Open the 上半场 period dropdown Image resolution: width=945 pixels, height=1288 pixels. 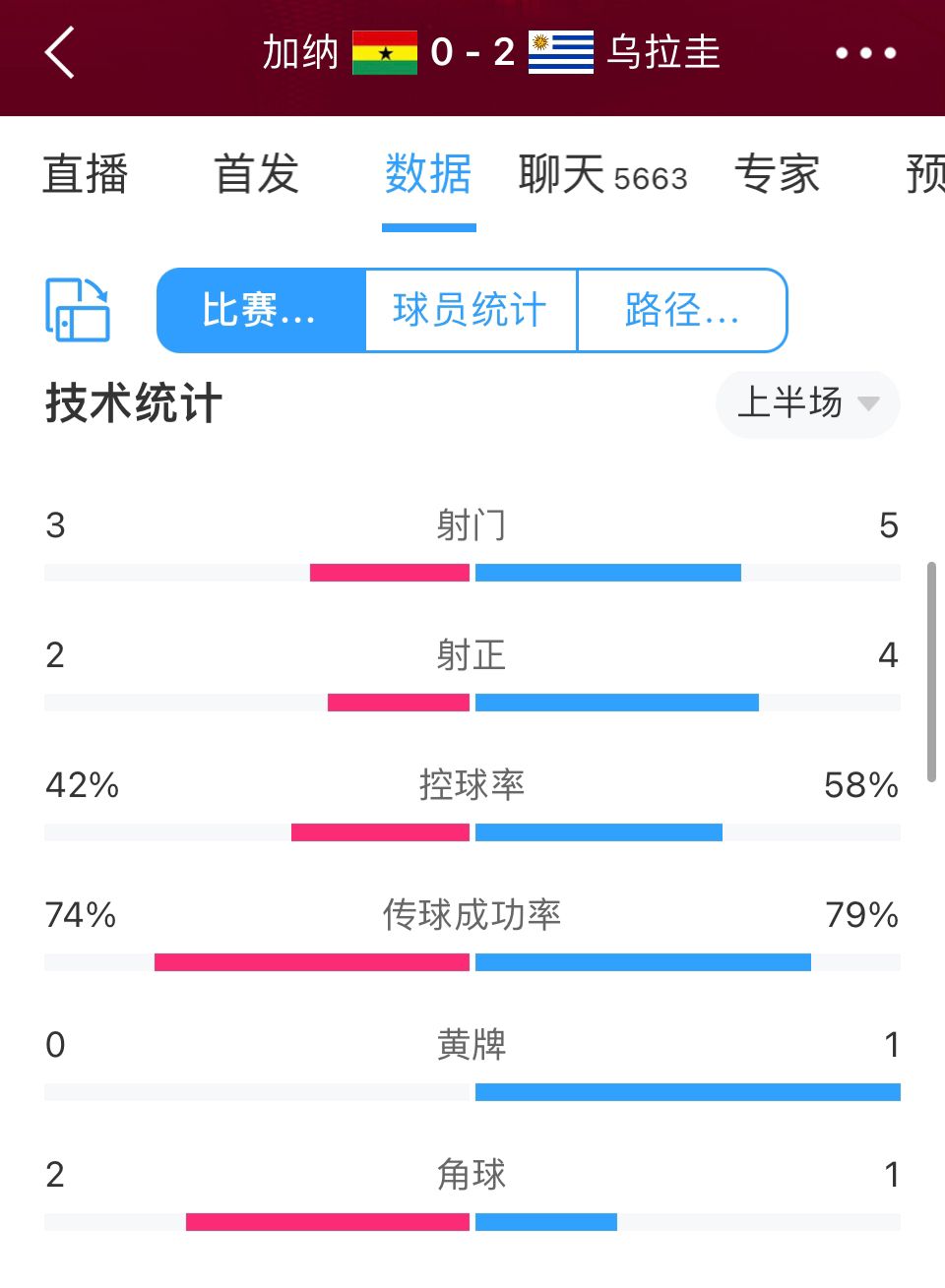[x=808, y=403]
